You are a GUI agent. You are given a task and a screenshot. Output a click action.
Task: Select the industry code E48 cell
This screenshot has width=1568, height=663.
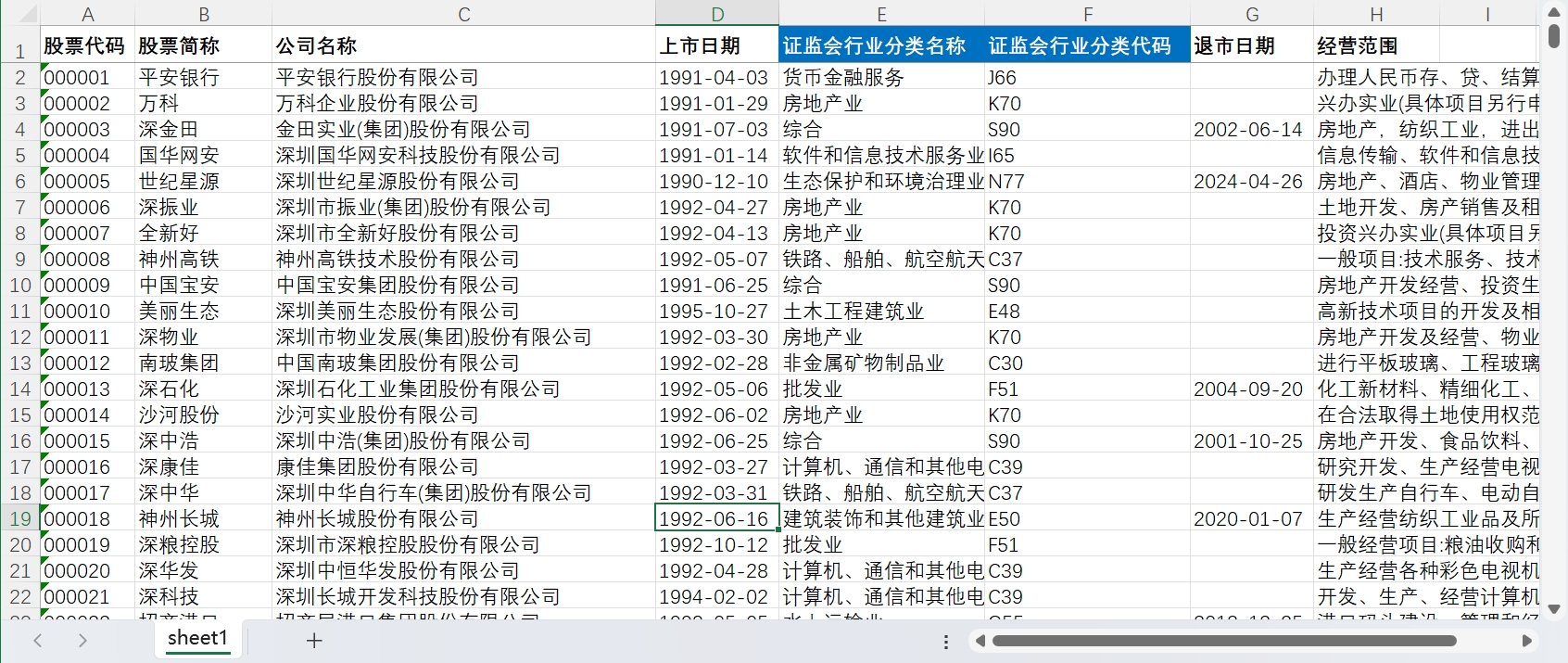(1088, 312)
